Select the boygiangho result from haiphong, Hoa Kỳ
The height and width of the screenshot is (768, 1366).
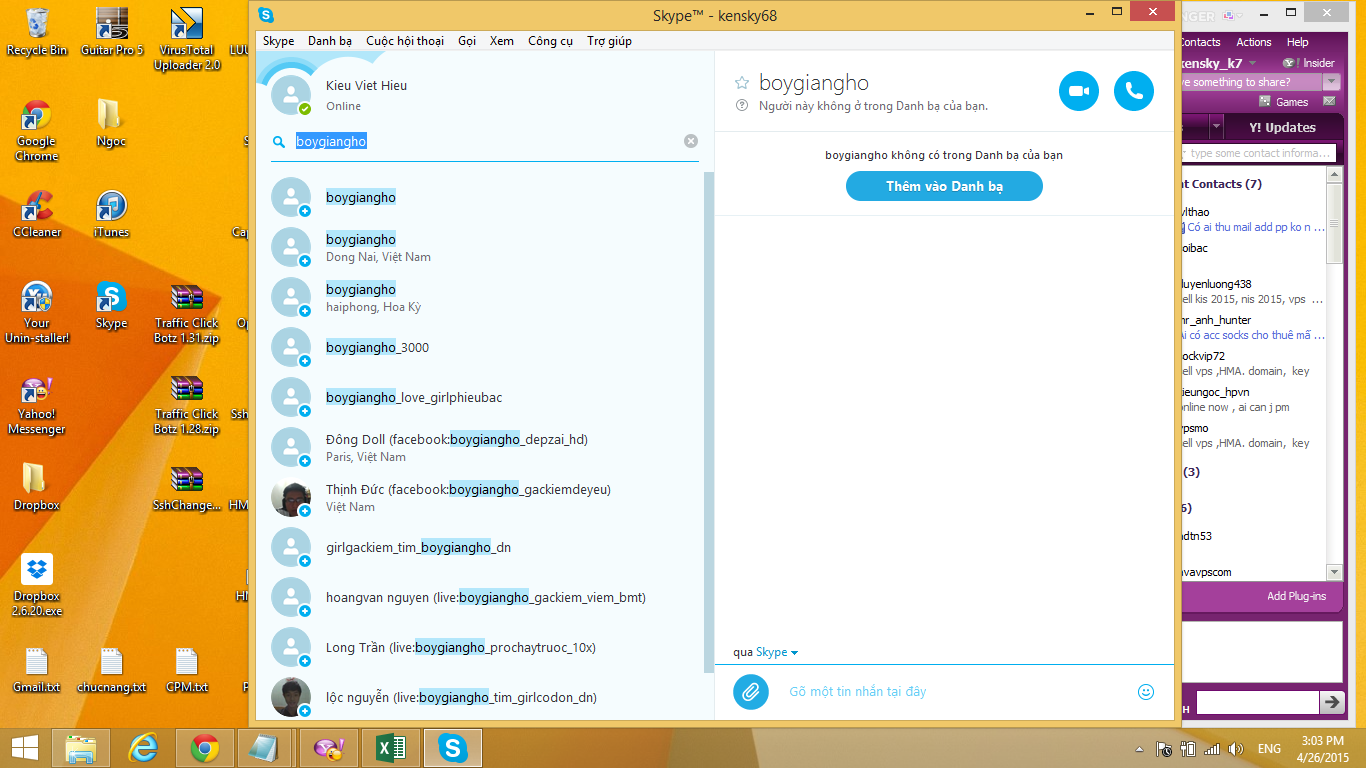(485, 297)
